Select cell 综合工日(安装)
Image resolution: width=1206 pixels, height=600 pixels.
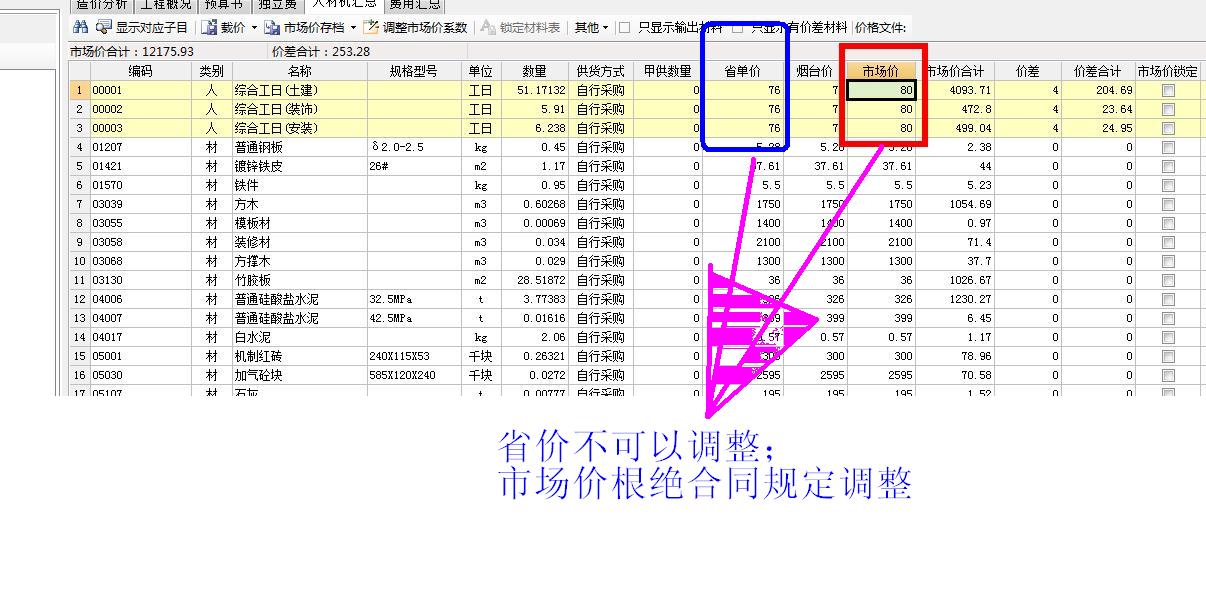[x=299, y=128]
